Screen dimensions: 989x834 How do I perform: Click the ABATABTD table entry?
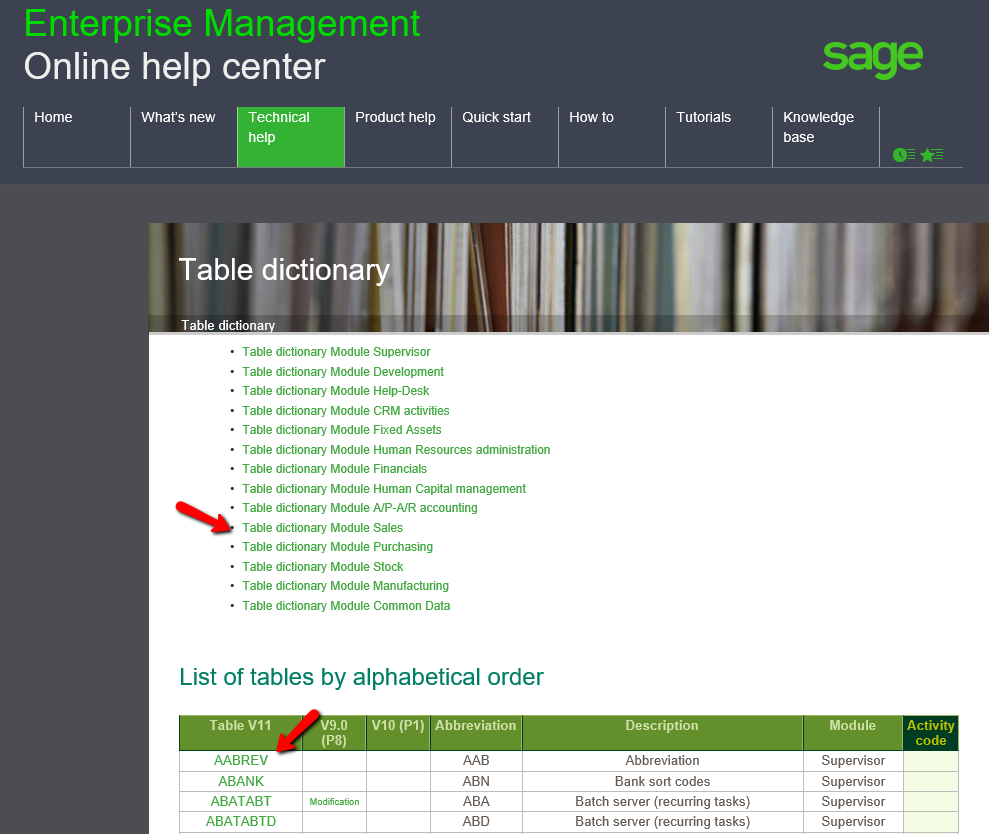(x=241, y=821)
